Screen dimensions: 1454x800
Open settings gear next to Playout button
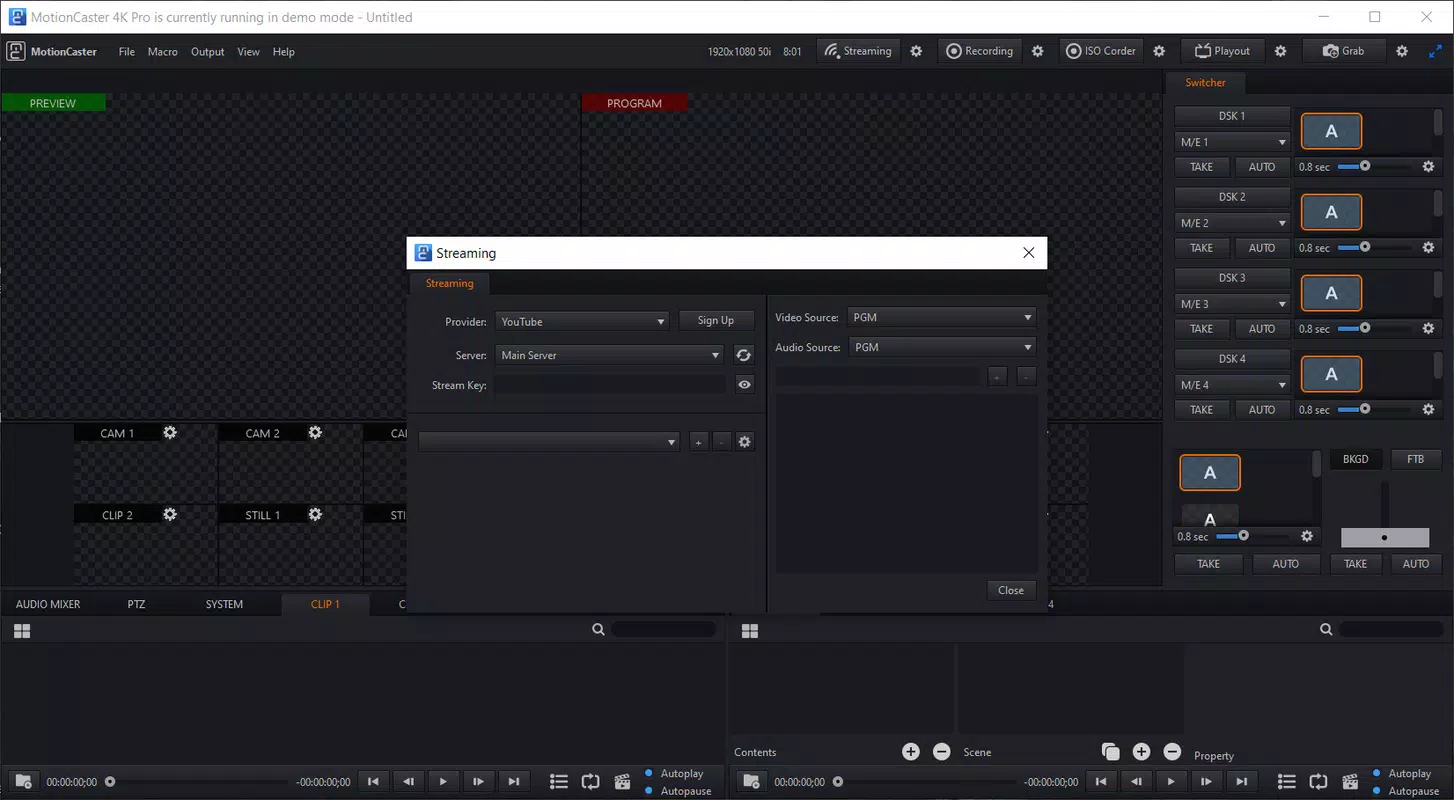tap(1281, 51)
